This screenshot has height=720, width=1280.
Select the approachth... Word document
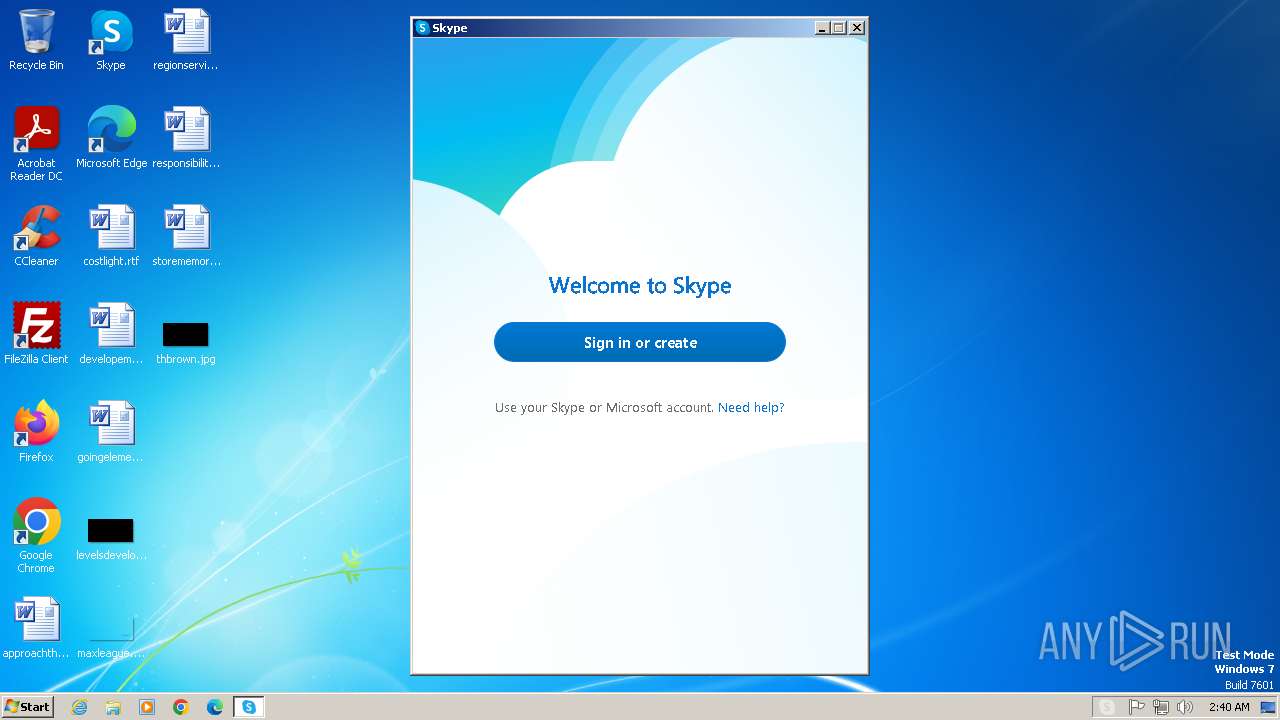(36, 628)
